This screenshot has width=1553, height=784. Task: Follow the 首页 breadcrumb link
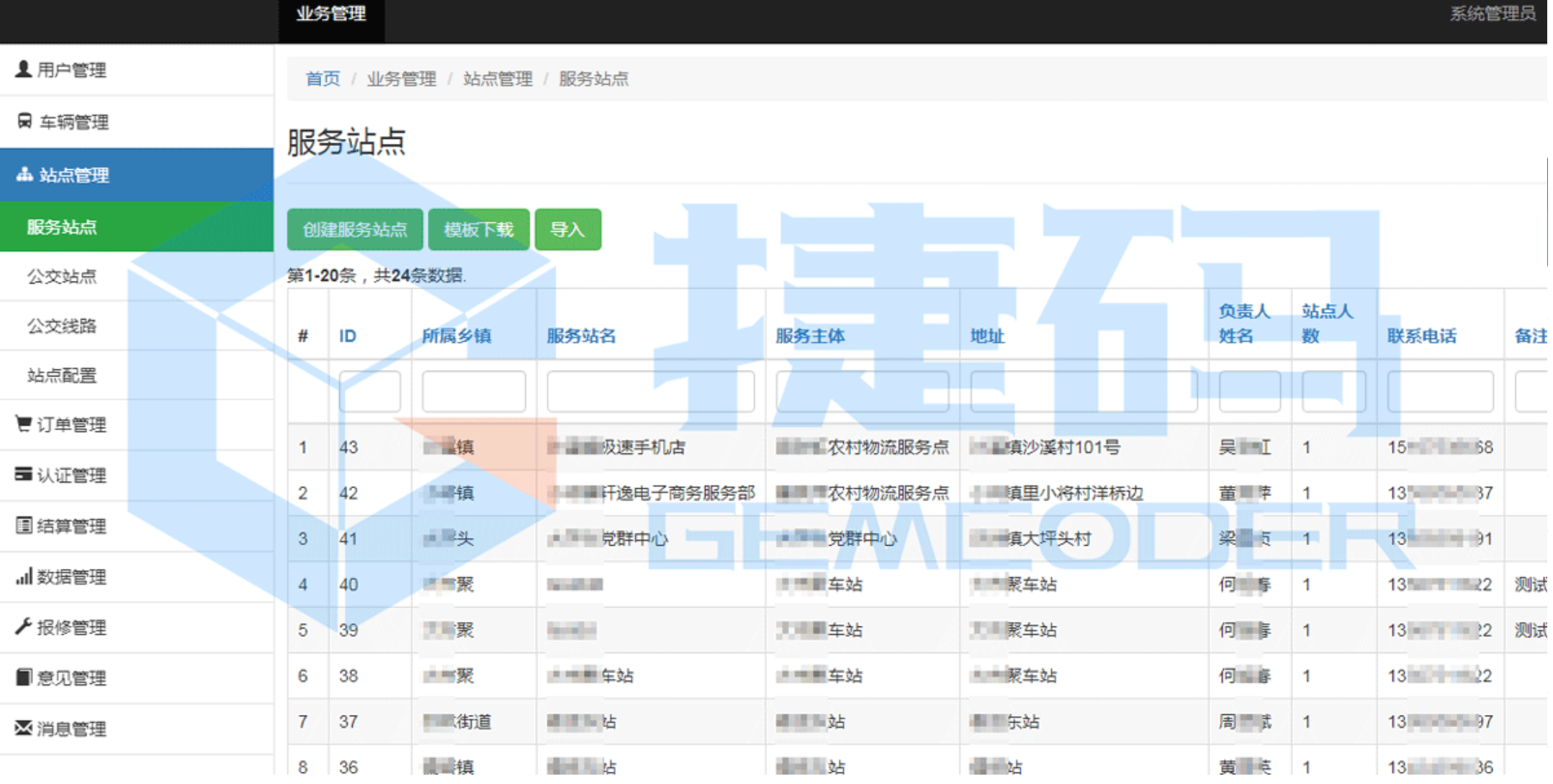(x=323, y=78)
